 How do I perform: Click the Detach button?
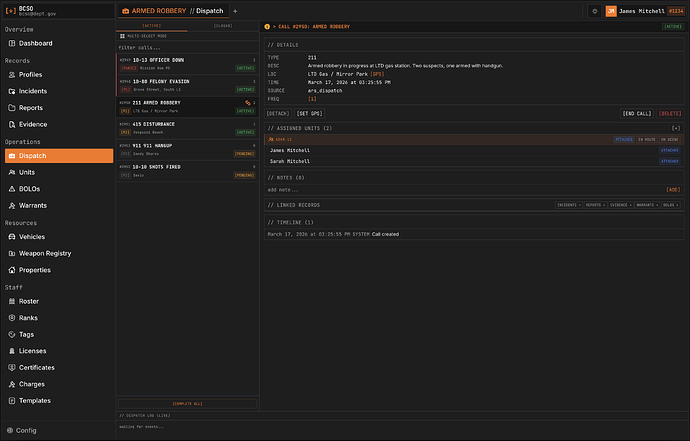coord(278,114)
